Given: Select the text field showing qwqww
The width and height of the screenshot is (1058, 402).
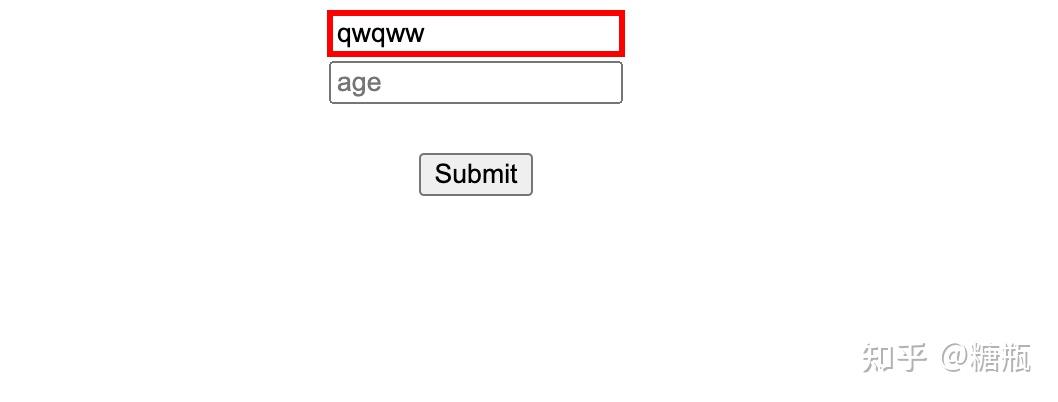Looking at the screenshot, I should tap(476, 34).
